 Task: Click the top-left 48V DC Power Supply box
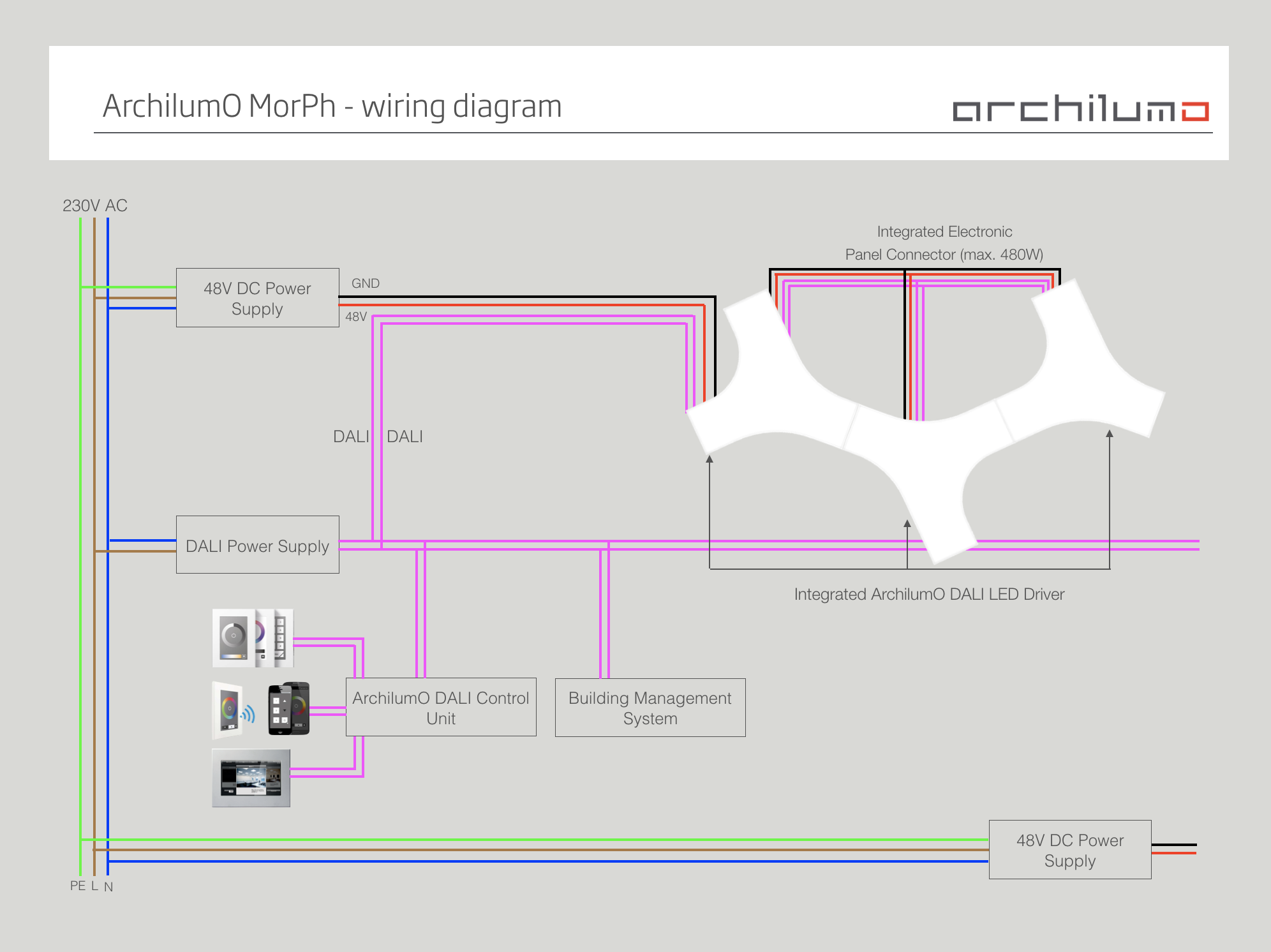257,298
